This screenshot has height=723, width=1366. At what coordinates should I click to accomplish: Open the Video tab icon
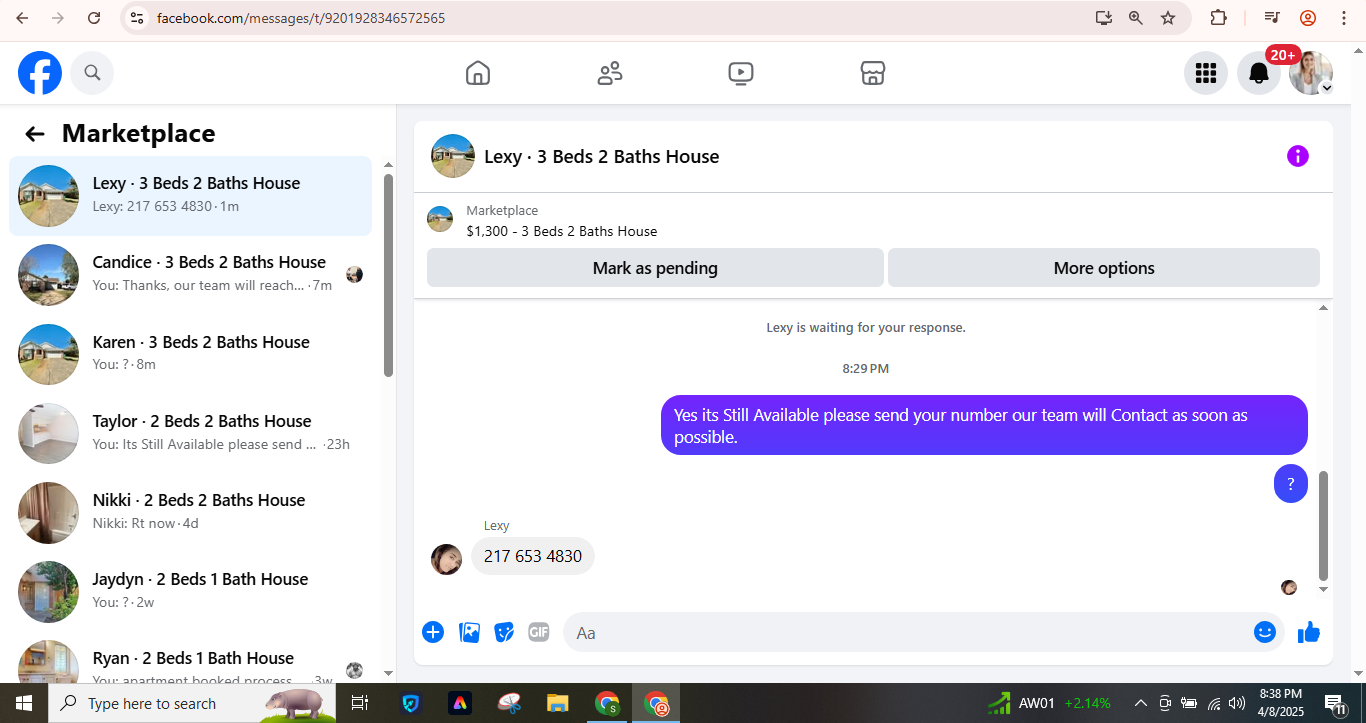point(741,73)
